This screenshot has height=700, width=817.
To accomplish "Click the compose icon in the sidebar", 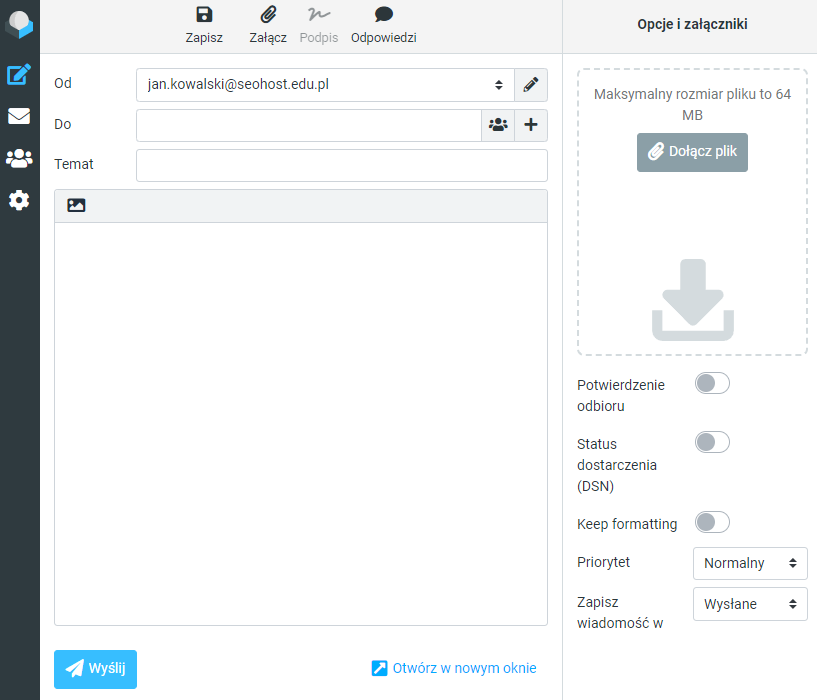I will (x=19, y=75).
